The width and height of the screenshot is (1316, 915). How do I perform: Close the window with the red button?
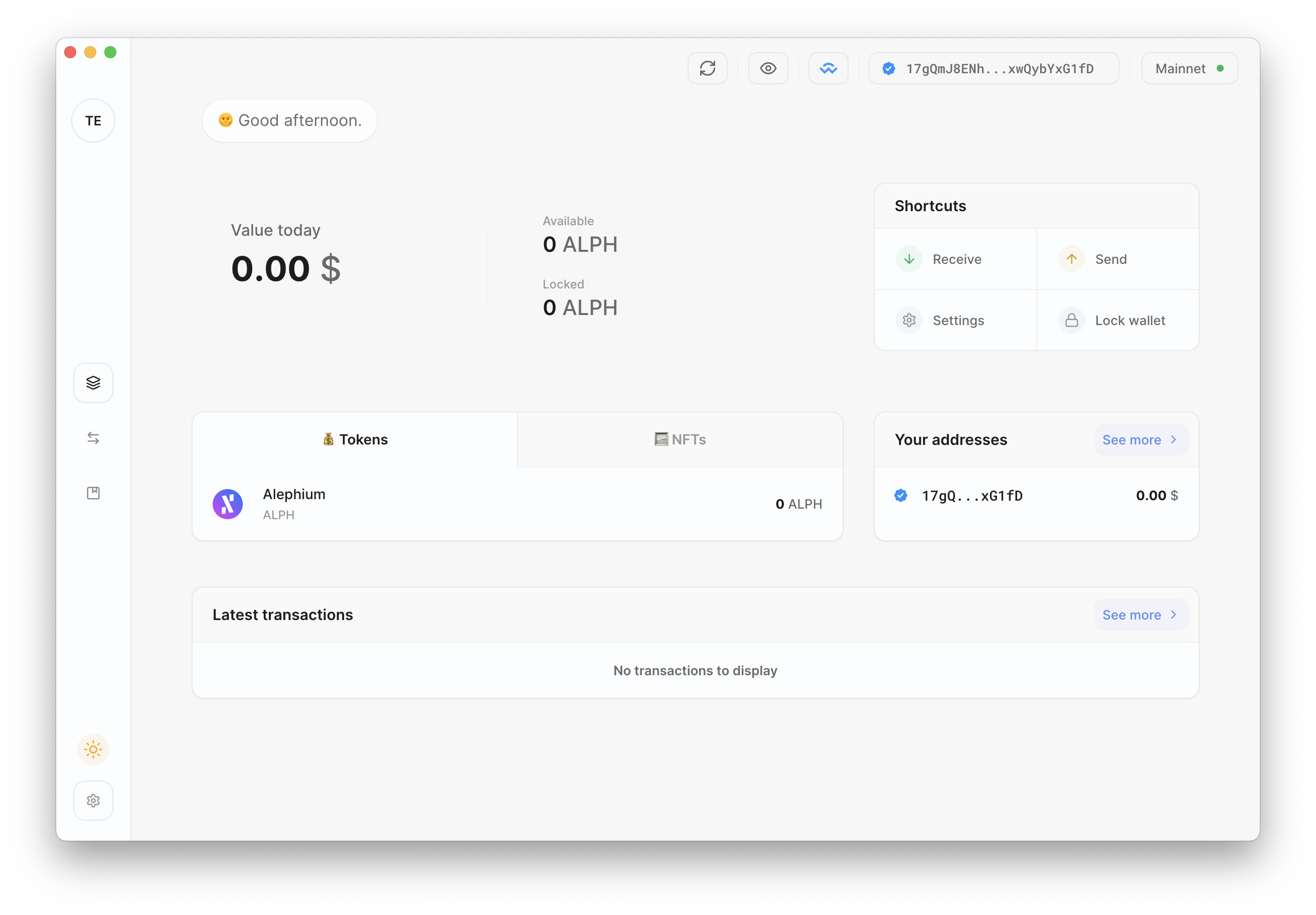coord(71,52)
